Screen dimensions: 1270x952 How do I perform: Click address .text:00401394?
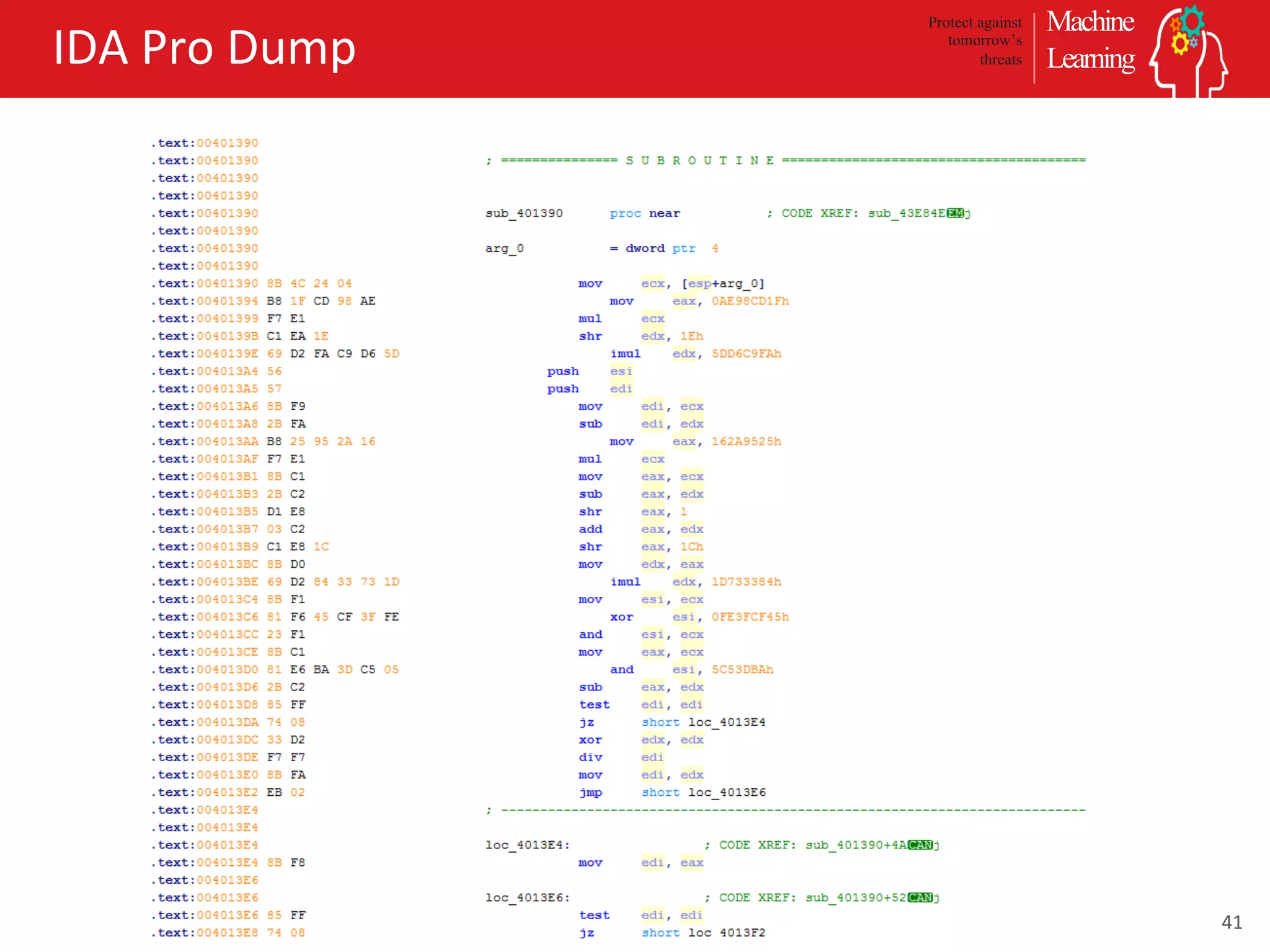[205, 301]
